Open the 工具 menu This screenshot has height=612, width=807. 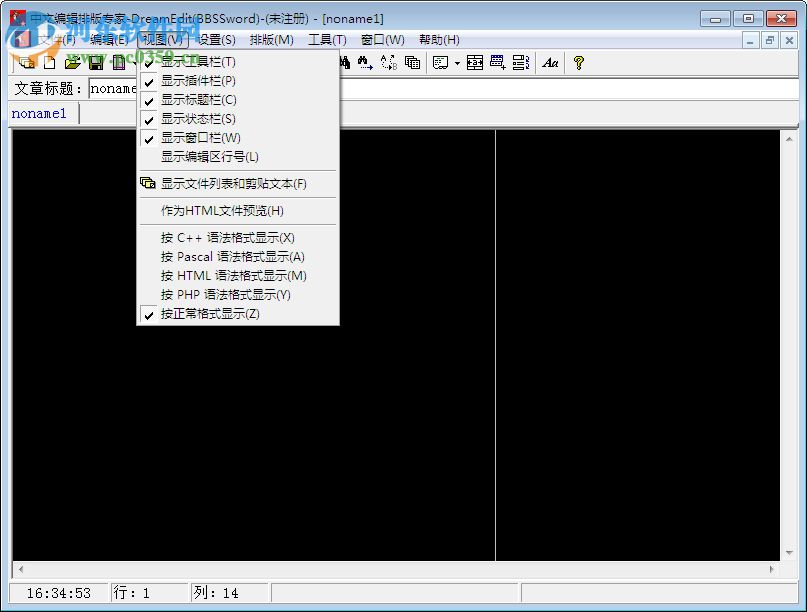(x=329, y=39)
